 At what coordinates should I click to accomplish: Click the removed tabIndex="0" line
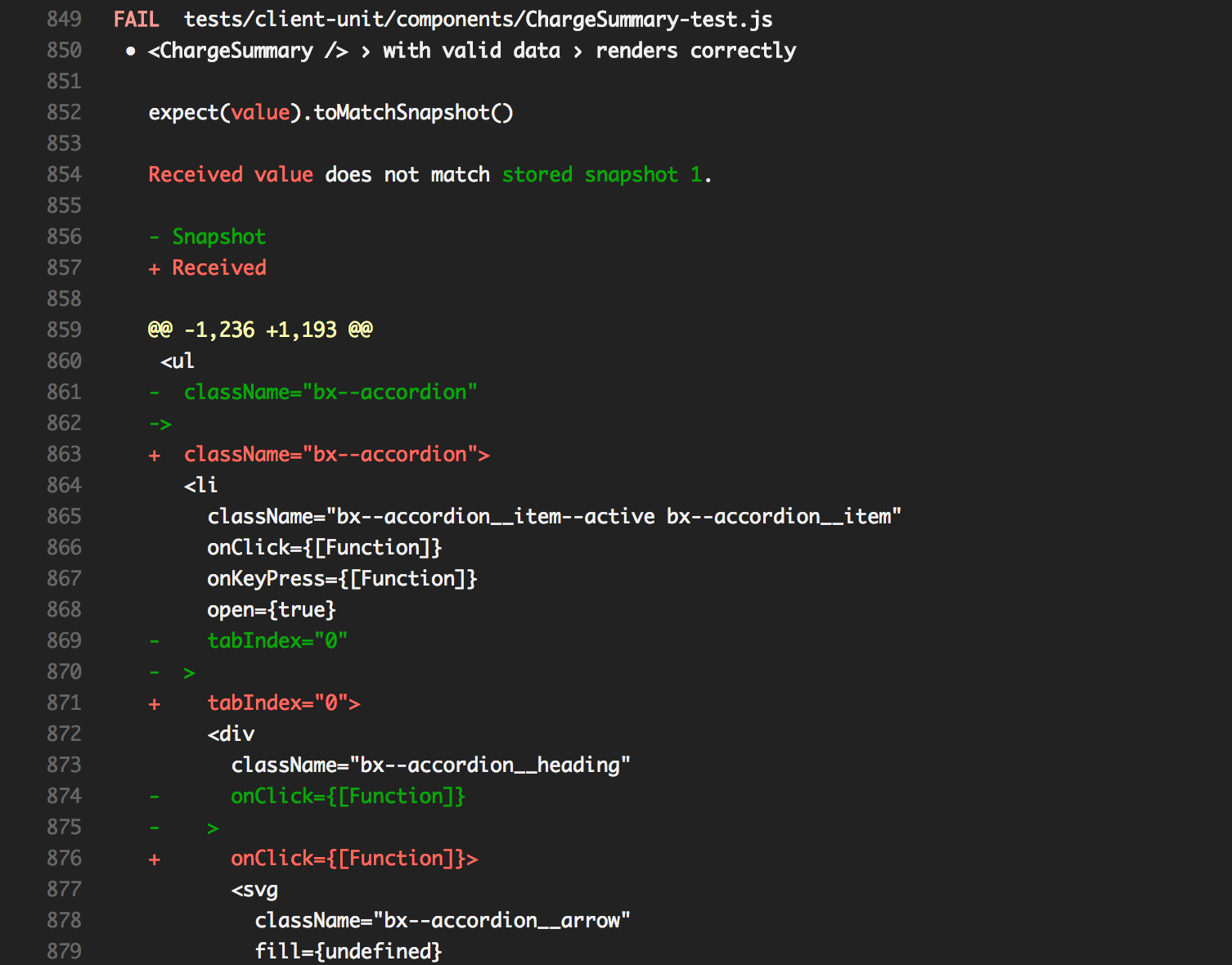[x=277, y=640]
